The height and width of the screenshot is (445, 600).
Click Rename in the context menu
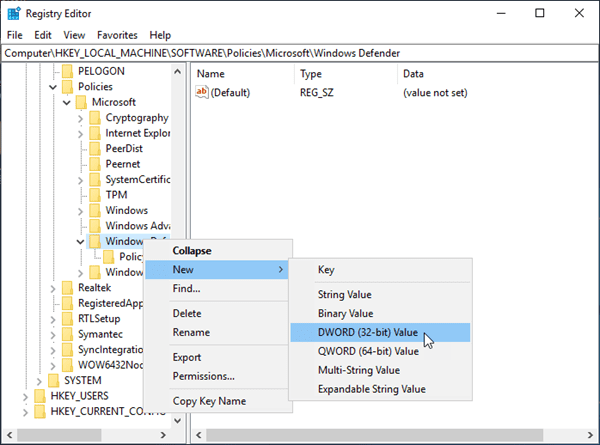click(x=217, y=332)
